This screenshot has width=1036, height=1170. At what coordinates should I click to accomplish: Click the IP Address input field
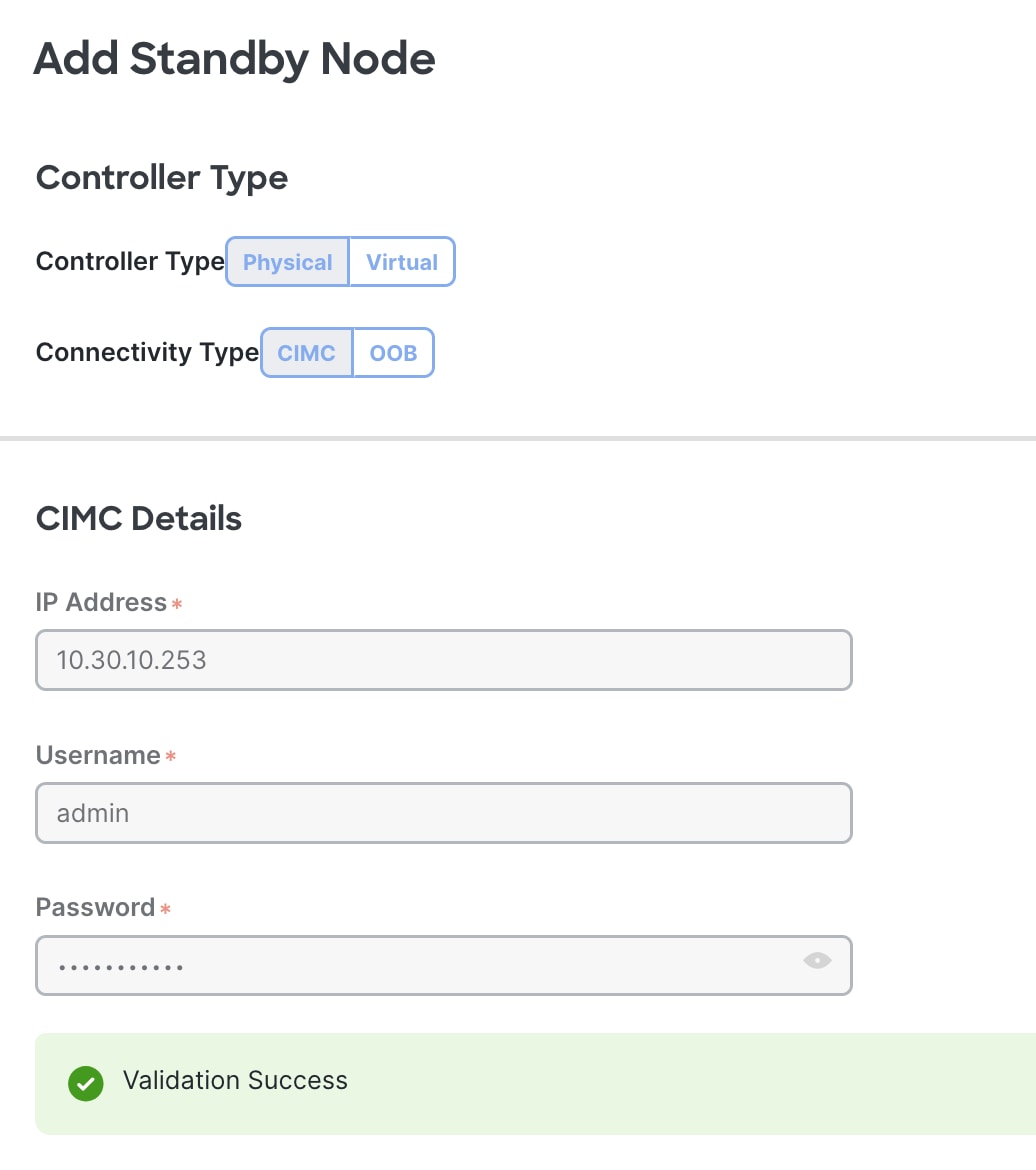443,659
